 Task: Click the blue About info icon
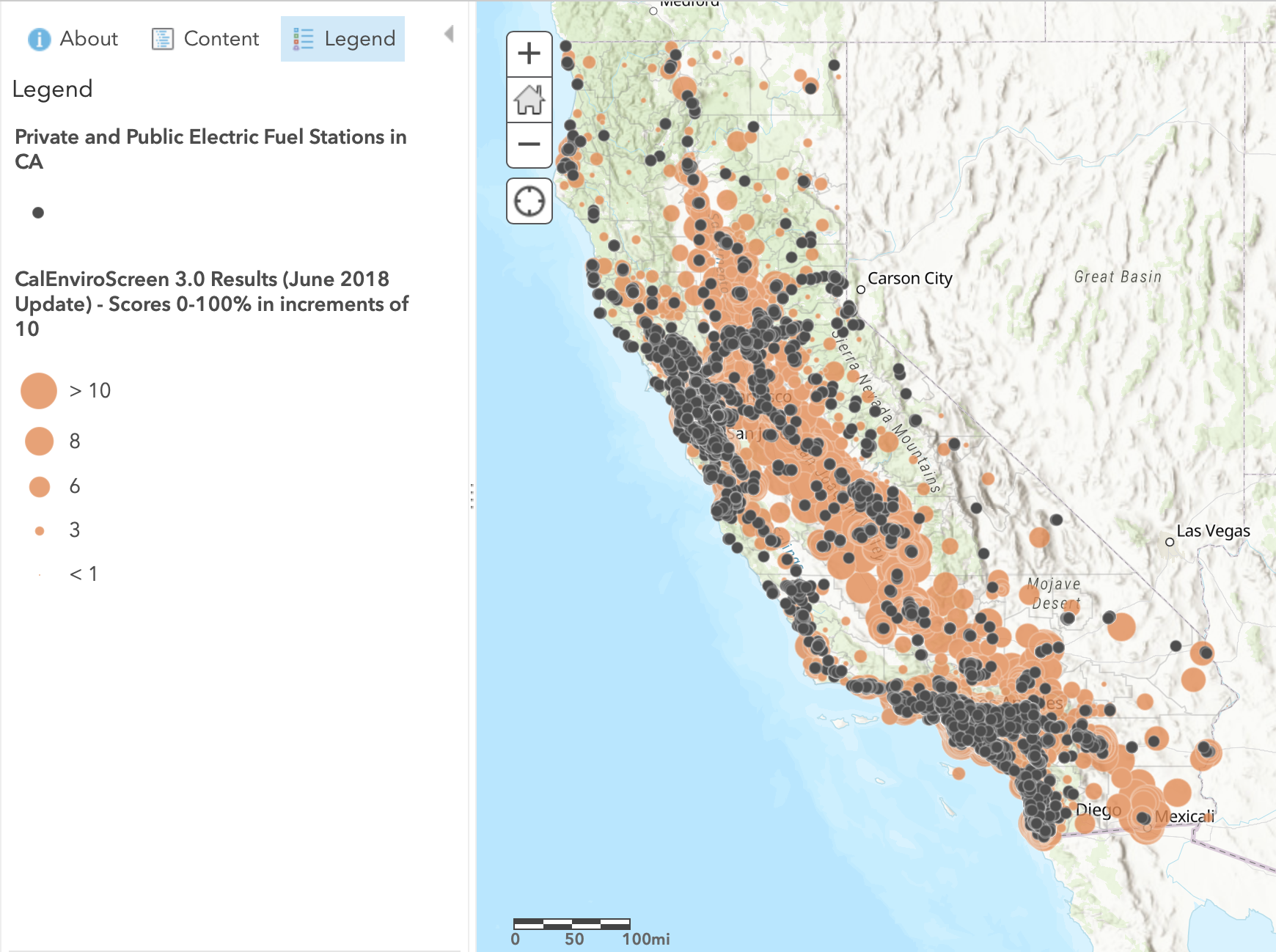[39, 39]
